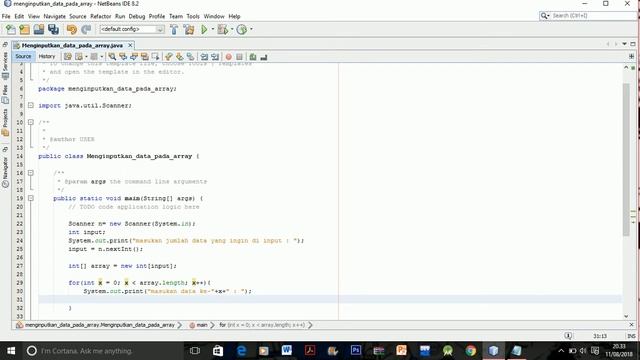
Task: Collapse the comment fold at line 16
Action: (x=31, y=173)
